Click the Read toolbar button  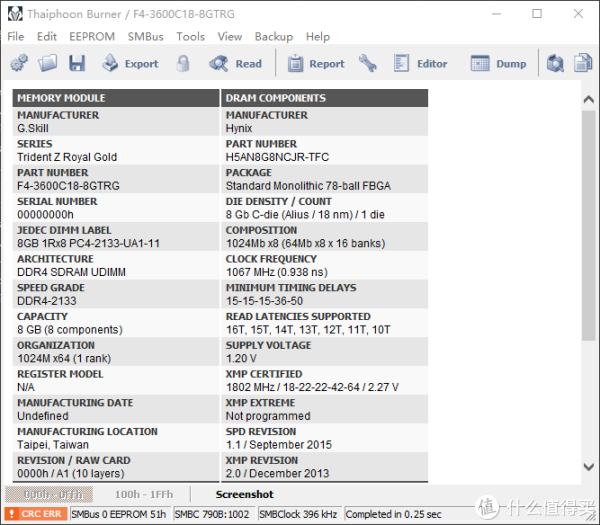(x=235, y=63)
